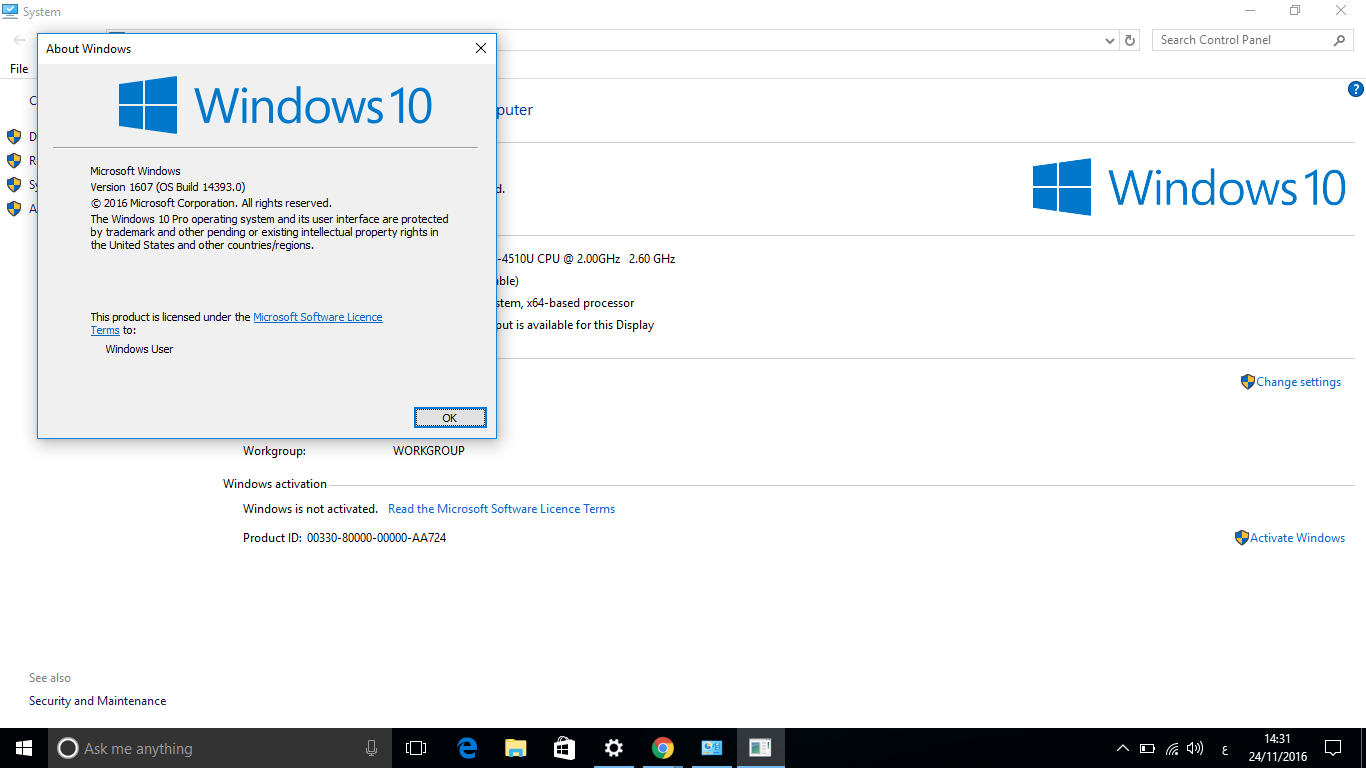Screen dimensions: 1366x768
Task: Go back with the navigation arrow
Action: pos(19,40)
